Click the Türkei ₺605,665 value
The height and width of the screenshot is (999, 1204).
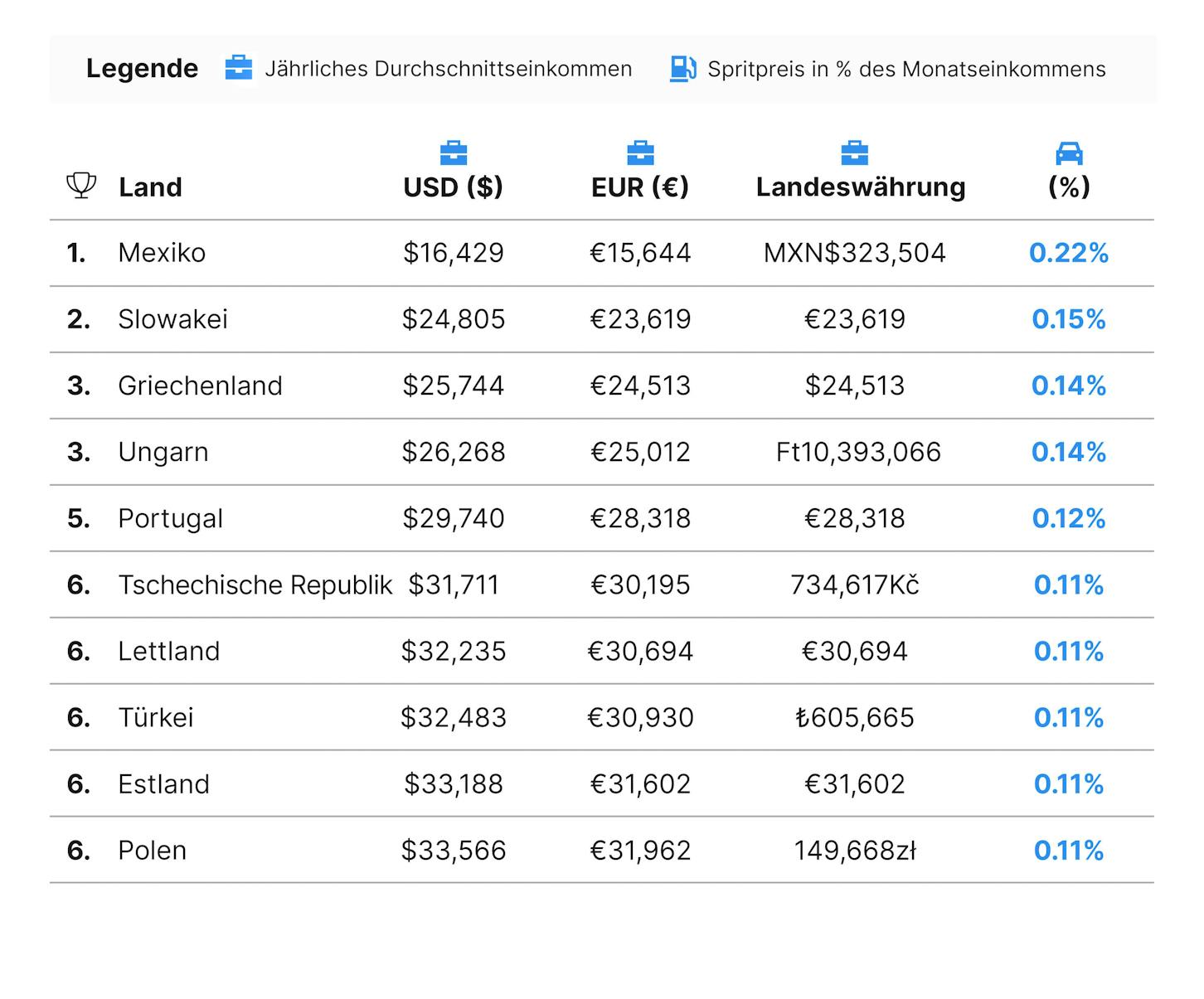click(855, 717)
